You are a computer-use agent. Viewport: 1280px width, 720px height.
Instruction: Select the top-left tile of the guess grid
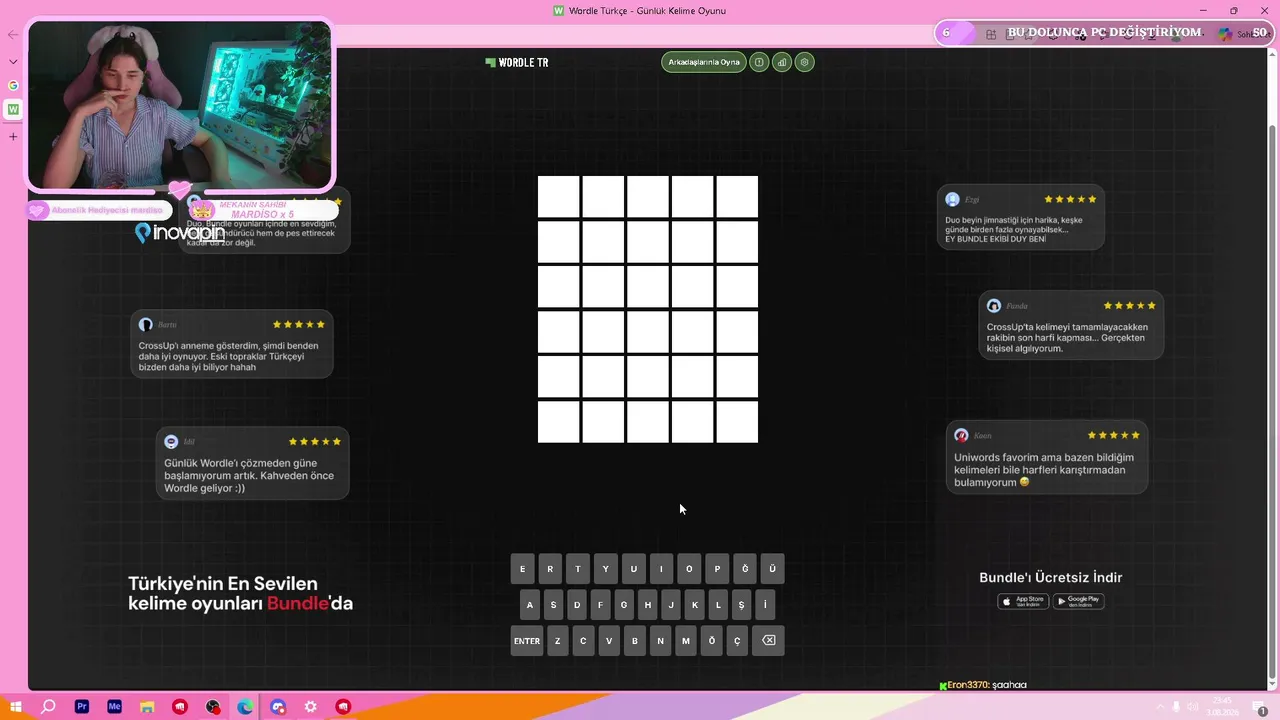(558, 197)
